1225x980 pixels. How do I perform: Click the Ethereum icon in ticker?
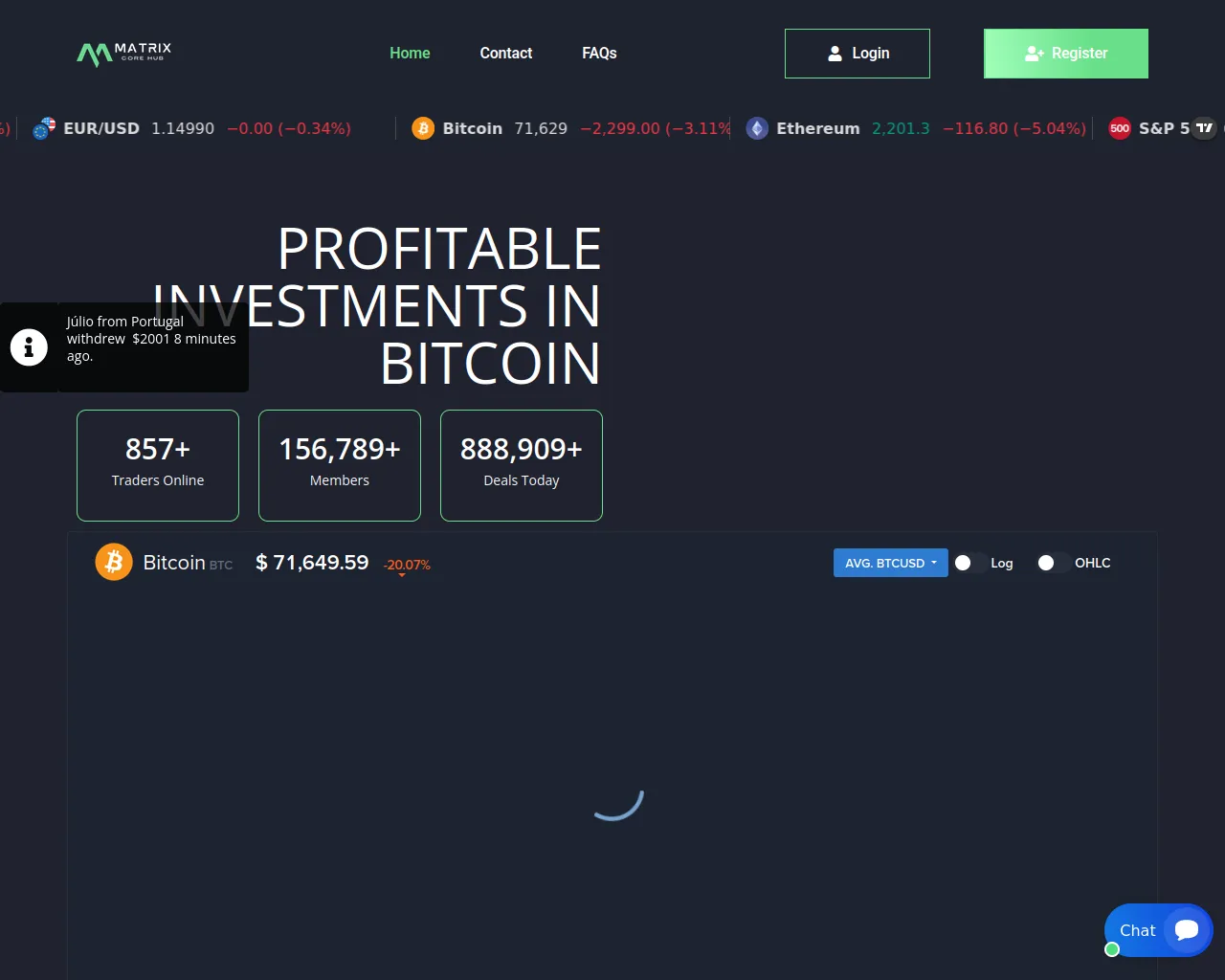tap(757, 128)
